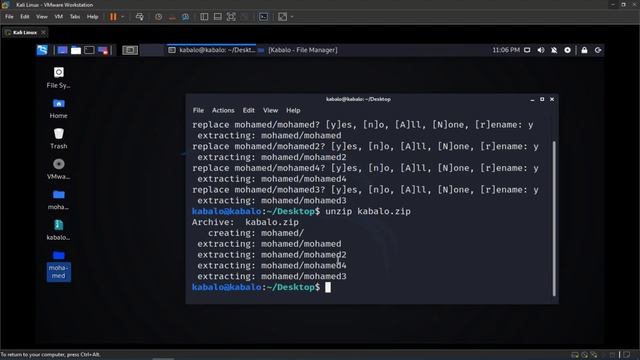640x360 pixels.
Task: Open VMware console view icon
Action: tap(264, 17)
